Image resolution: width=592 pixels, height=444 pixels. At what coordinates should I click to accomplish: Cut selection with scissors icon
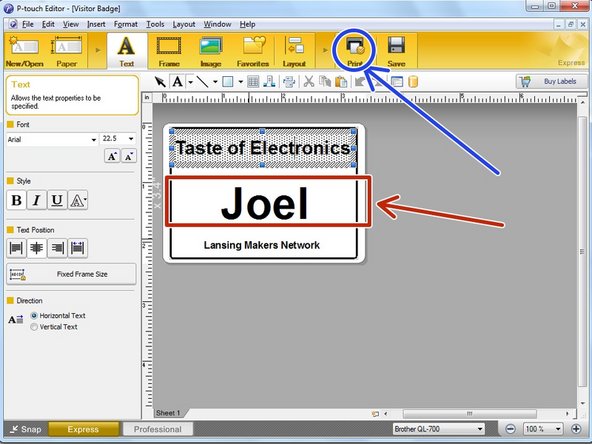click(x=309, y=82)
